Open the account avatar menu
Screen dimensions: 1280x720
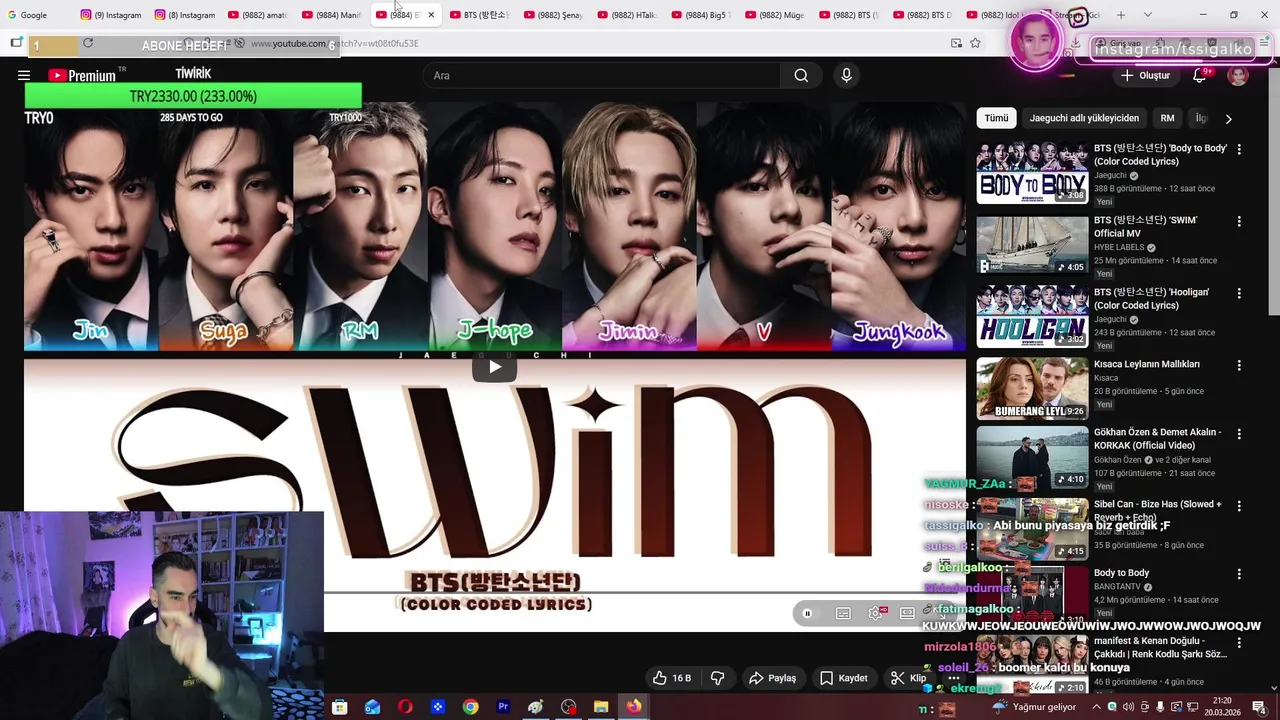click(1238, 76)
